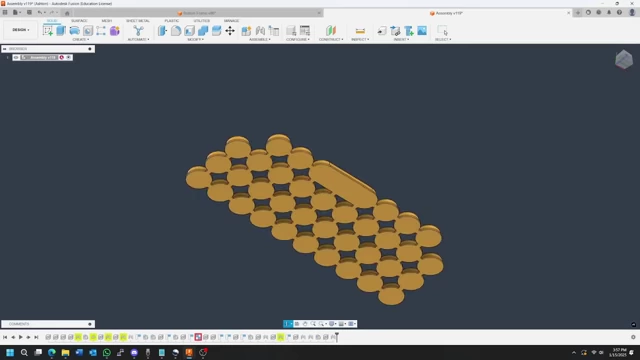Open the As-built Joint tool
640x360 pixels.
274,31
